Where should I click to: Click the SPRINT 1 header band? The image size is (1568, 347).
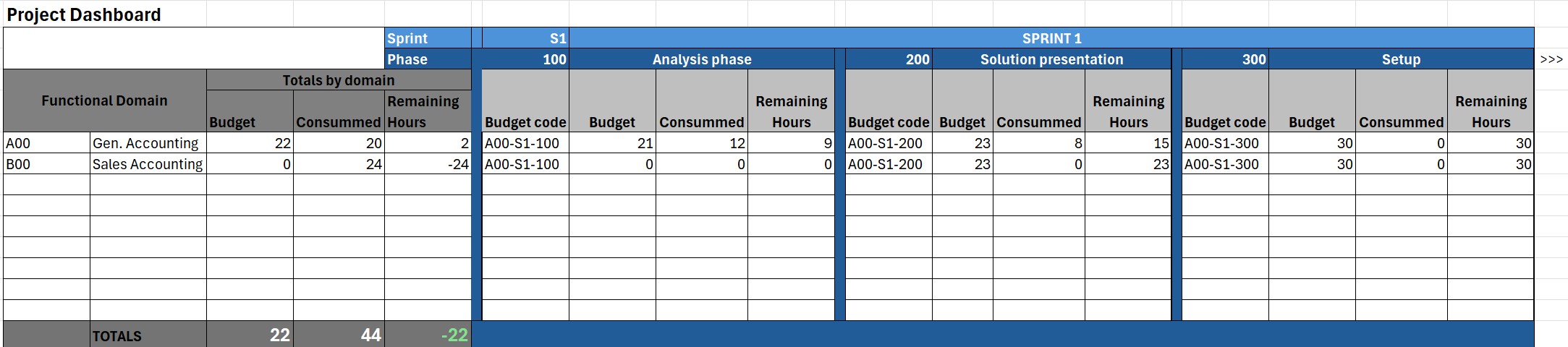tap(1051, 38)
